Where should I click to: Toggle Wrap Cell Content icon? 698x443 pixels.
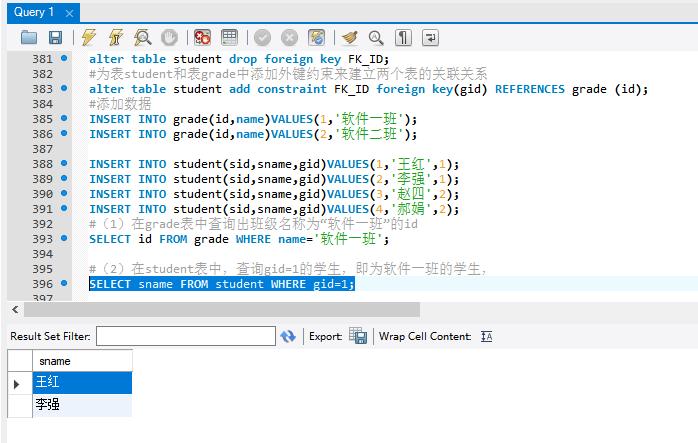pyautogui.click(x=487, y=337)
